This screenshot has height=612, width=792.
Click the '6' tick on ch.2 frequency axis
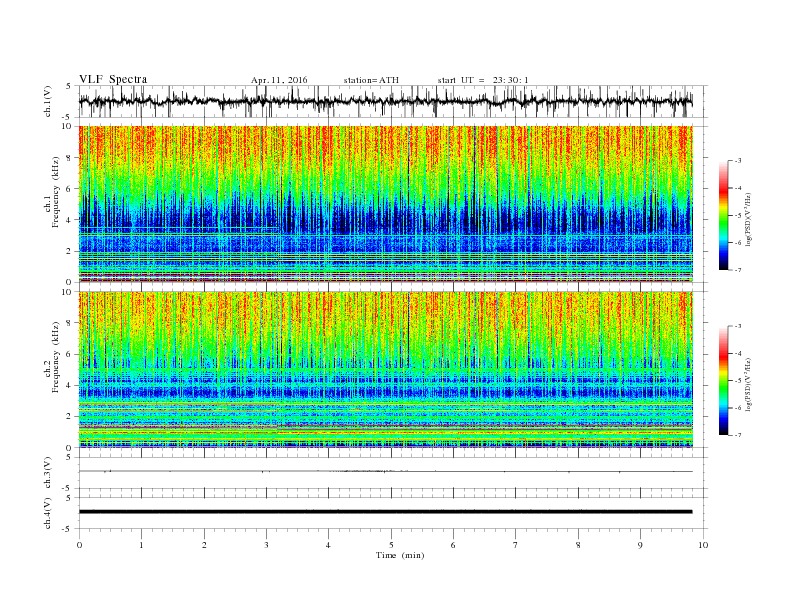coord(70,354)
